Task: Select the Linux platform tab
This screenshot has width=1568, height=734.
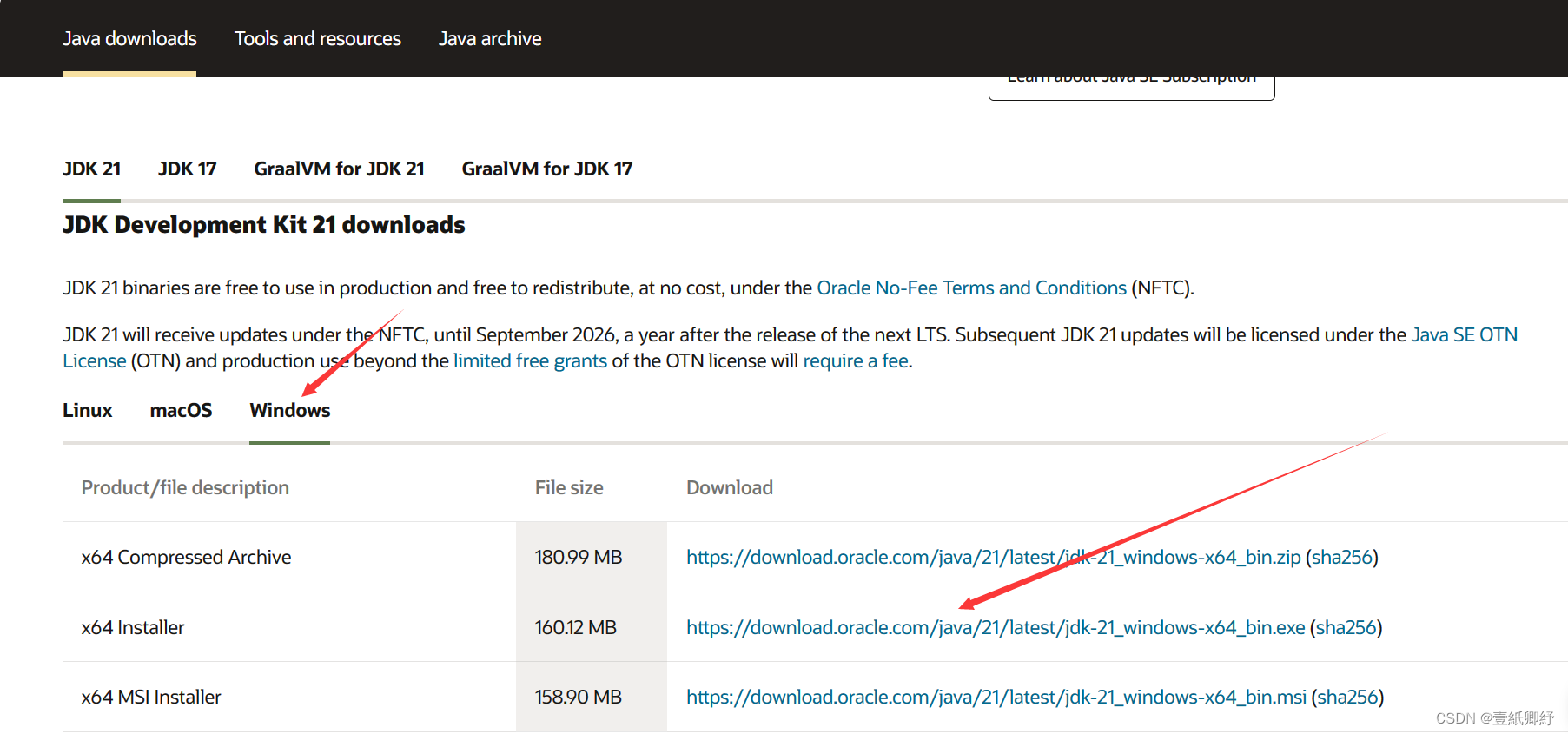Action: point(87,410)
